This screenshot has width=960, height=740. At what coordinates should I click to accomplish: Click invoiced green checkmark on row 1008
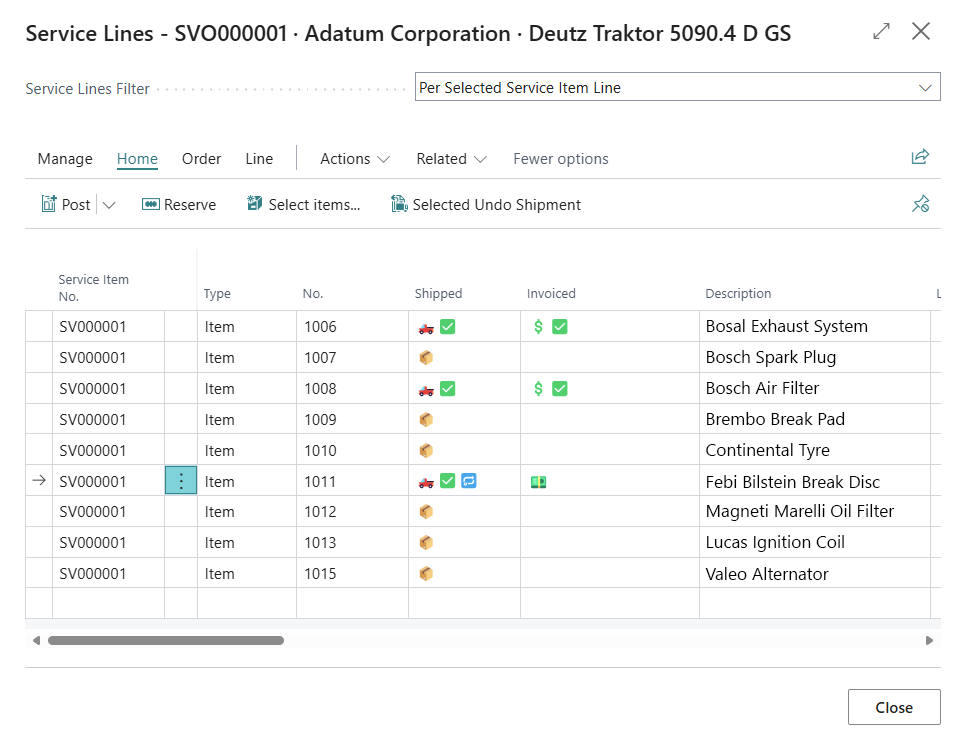click(560, 388)
